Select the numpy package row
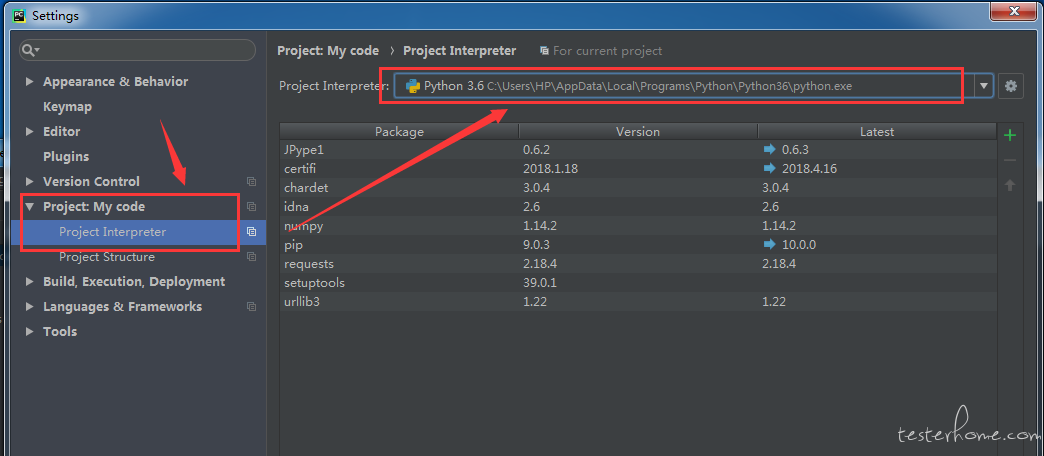 click(638, 226)
